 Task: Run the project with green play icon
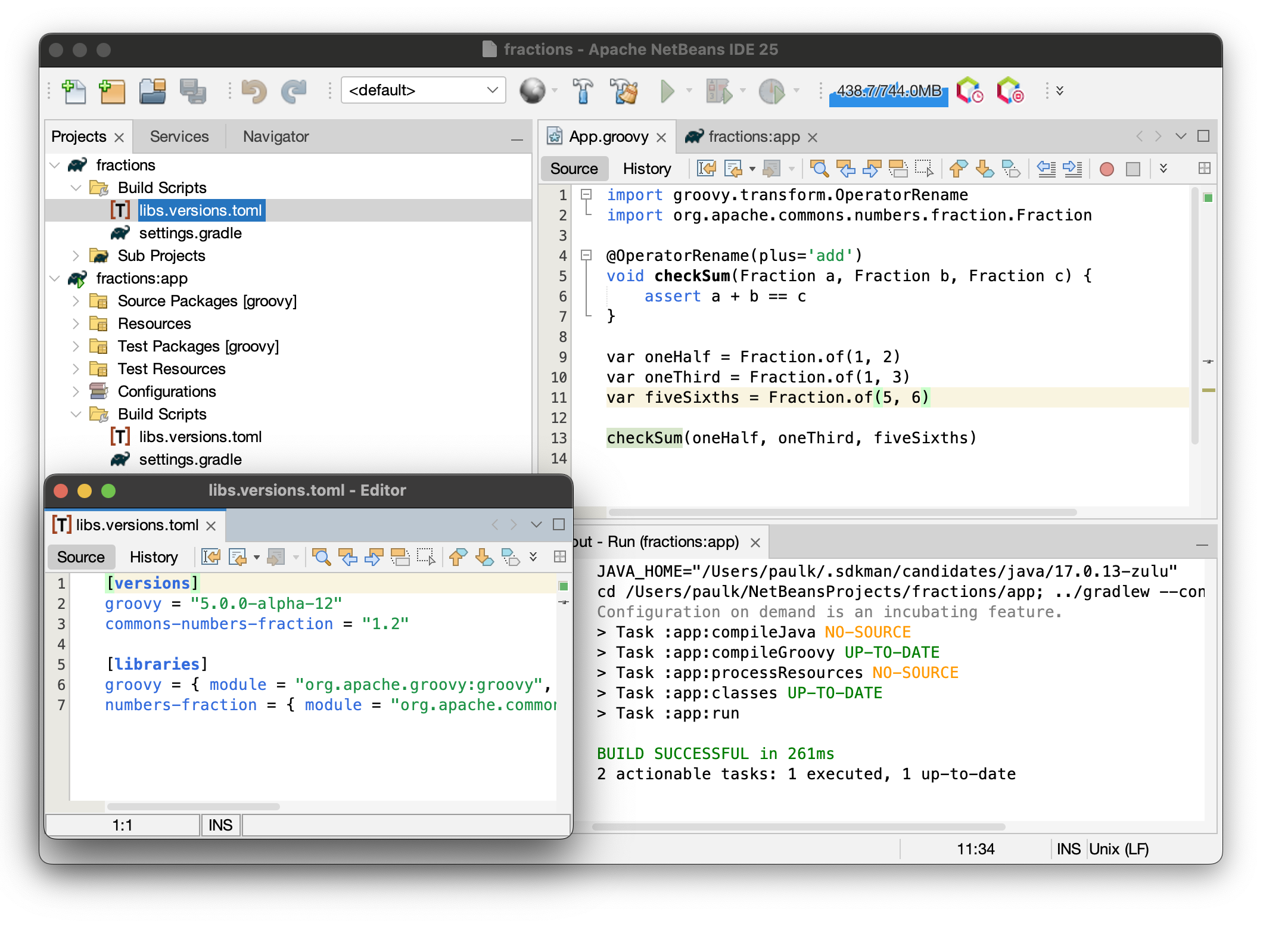pos(667,91)
